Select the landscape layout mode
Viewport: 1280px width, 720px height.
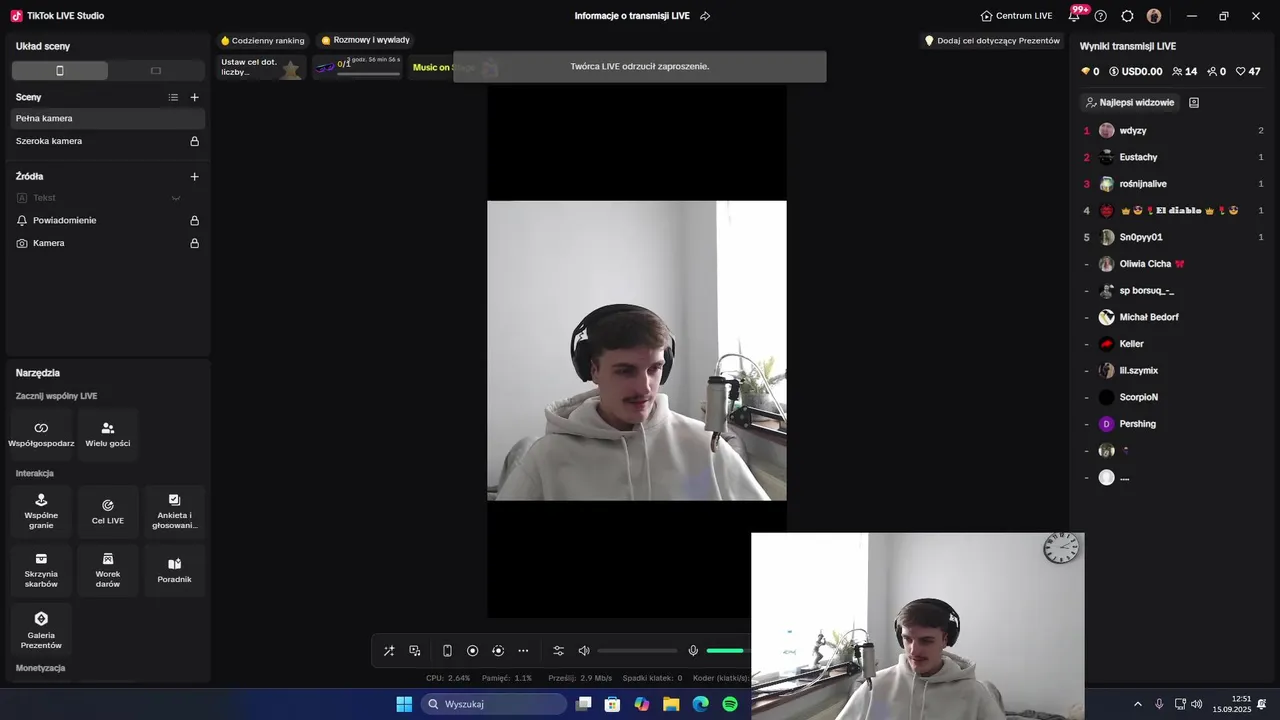point(156,71)
